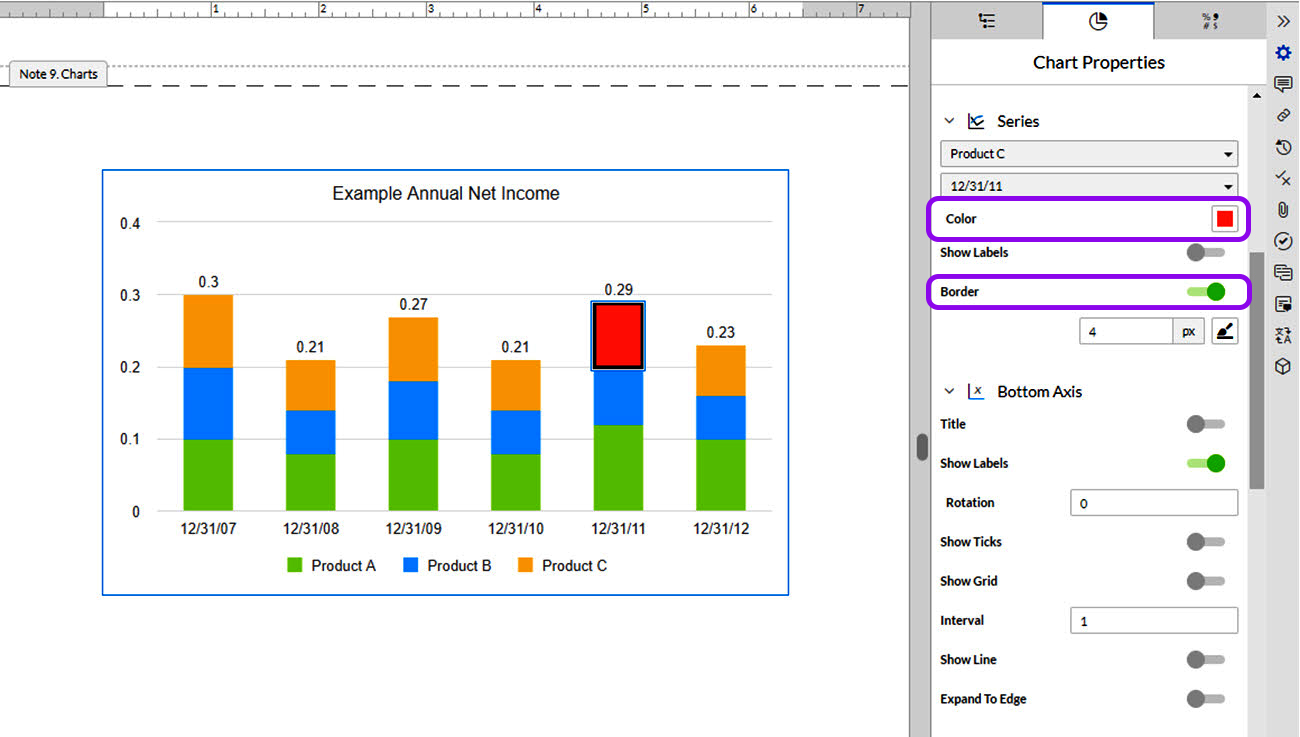
Task: Click inside the Rotation input field
Action: coord(1153,502)
